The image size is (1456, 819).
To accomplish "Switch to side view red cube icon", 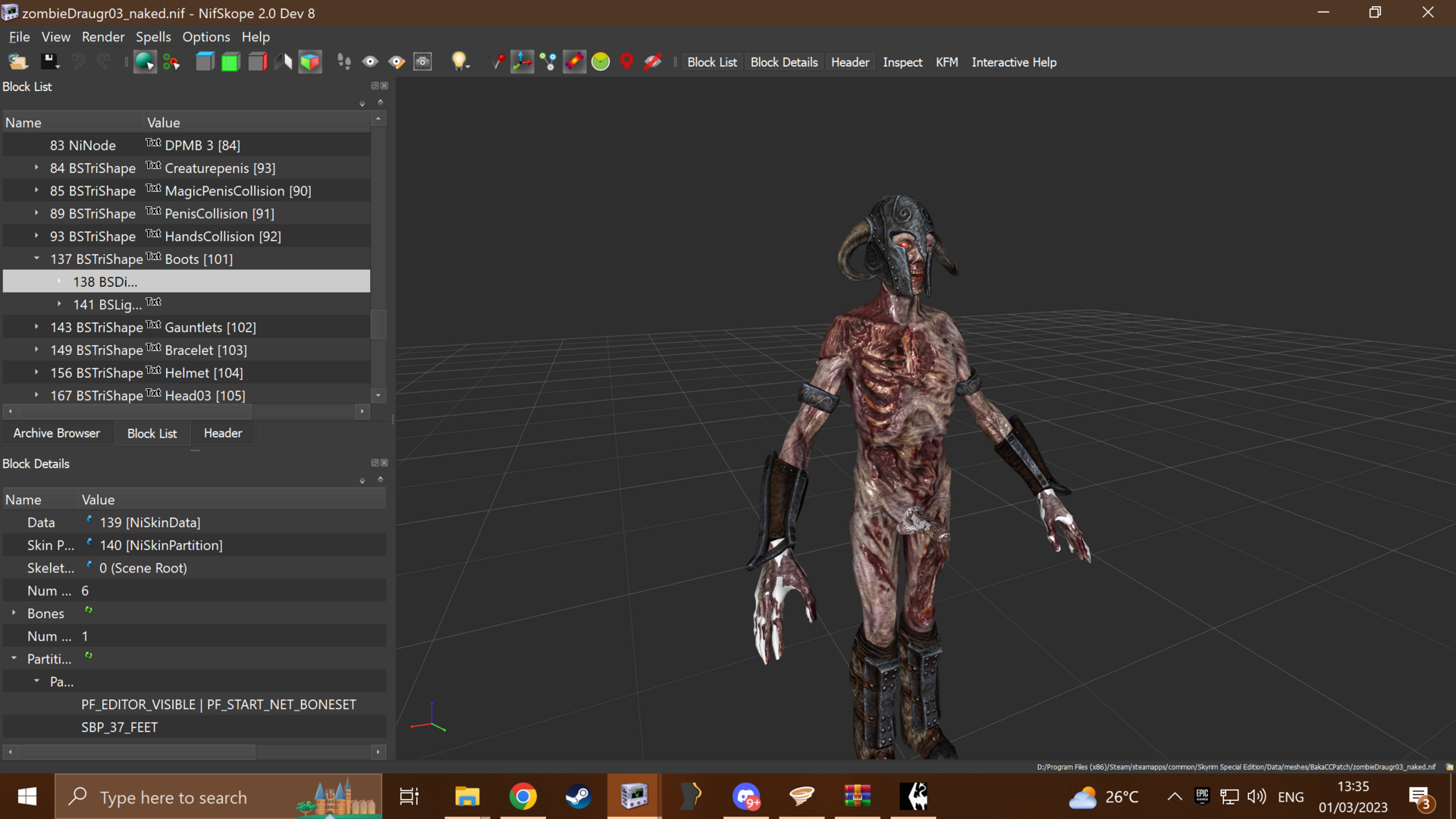I will (257, 62).
